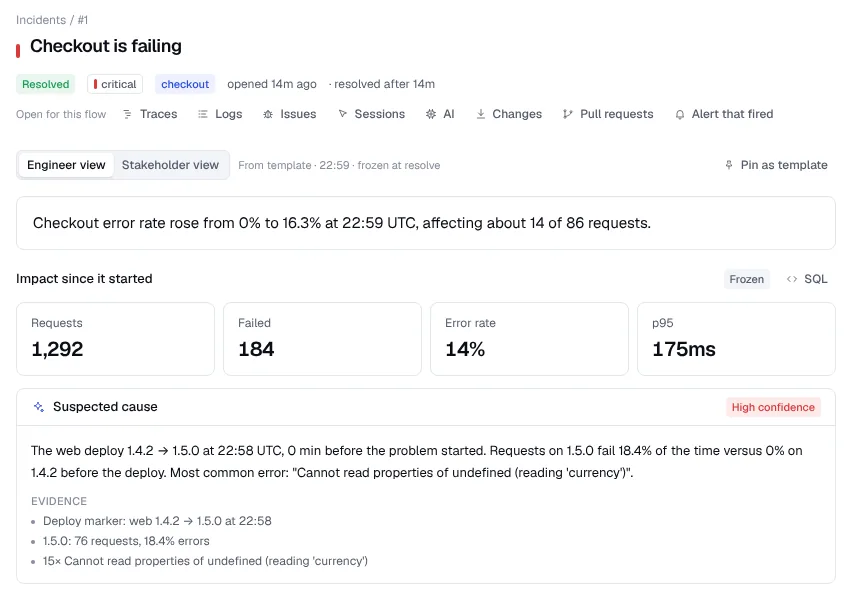Screen dimensions: 852x590
Task: Click the checkout flow tag
Action: point(185,84)
